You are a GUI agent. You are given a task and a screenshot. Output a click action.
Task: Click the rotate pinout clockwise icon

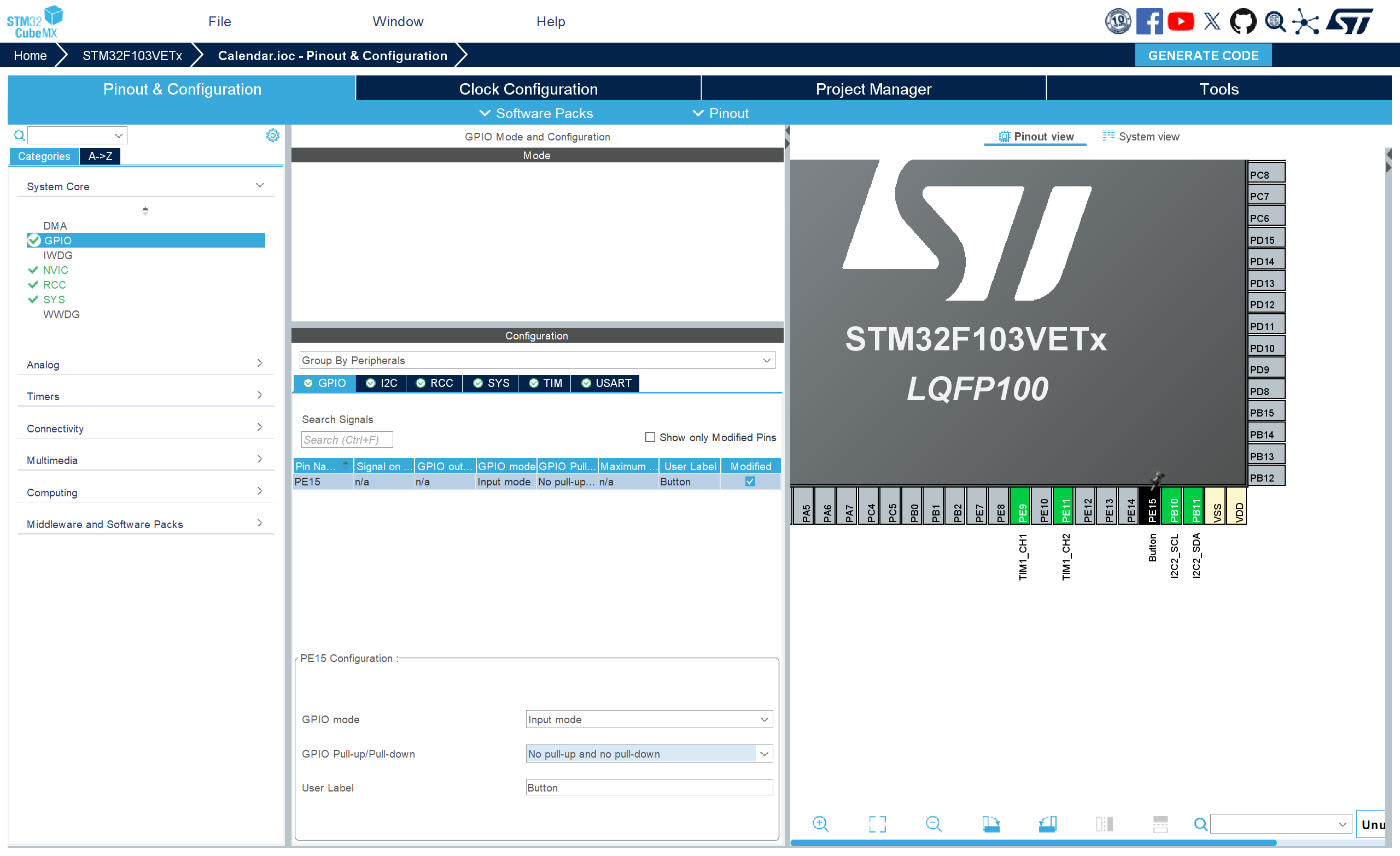990,824
